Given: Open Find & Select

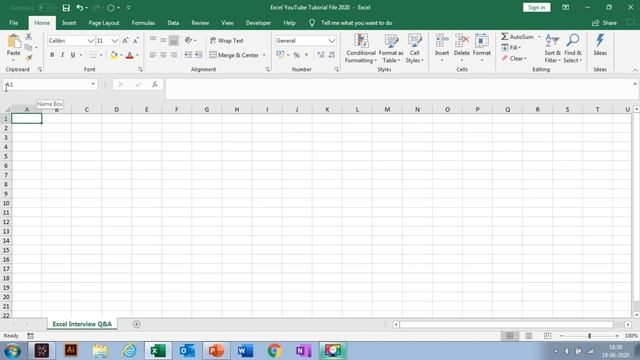Looking at the screenshot, I should point(573,49).
